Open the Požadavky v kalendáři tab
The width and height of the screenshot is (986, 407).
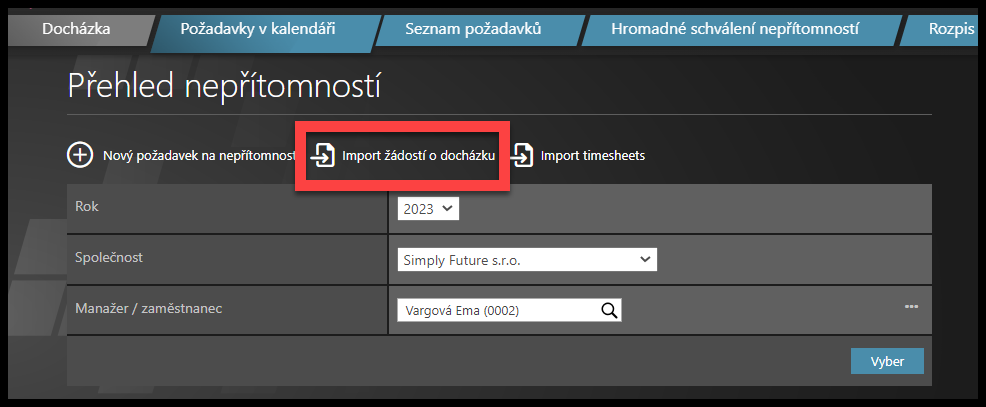257,29
